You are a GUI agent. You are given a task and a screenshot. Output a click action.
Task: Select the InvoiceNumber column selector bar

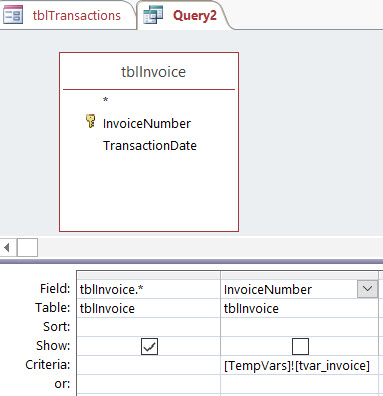[x=299, y=275]
